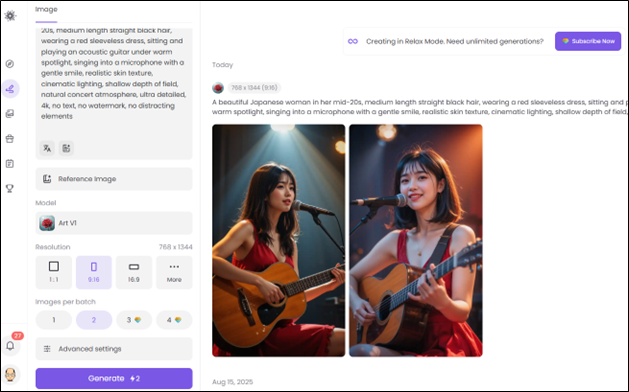Expand Advanced settings
629x392 pixels.
(114, 349)
